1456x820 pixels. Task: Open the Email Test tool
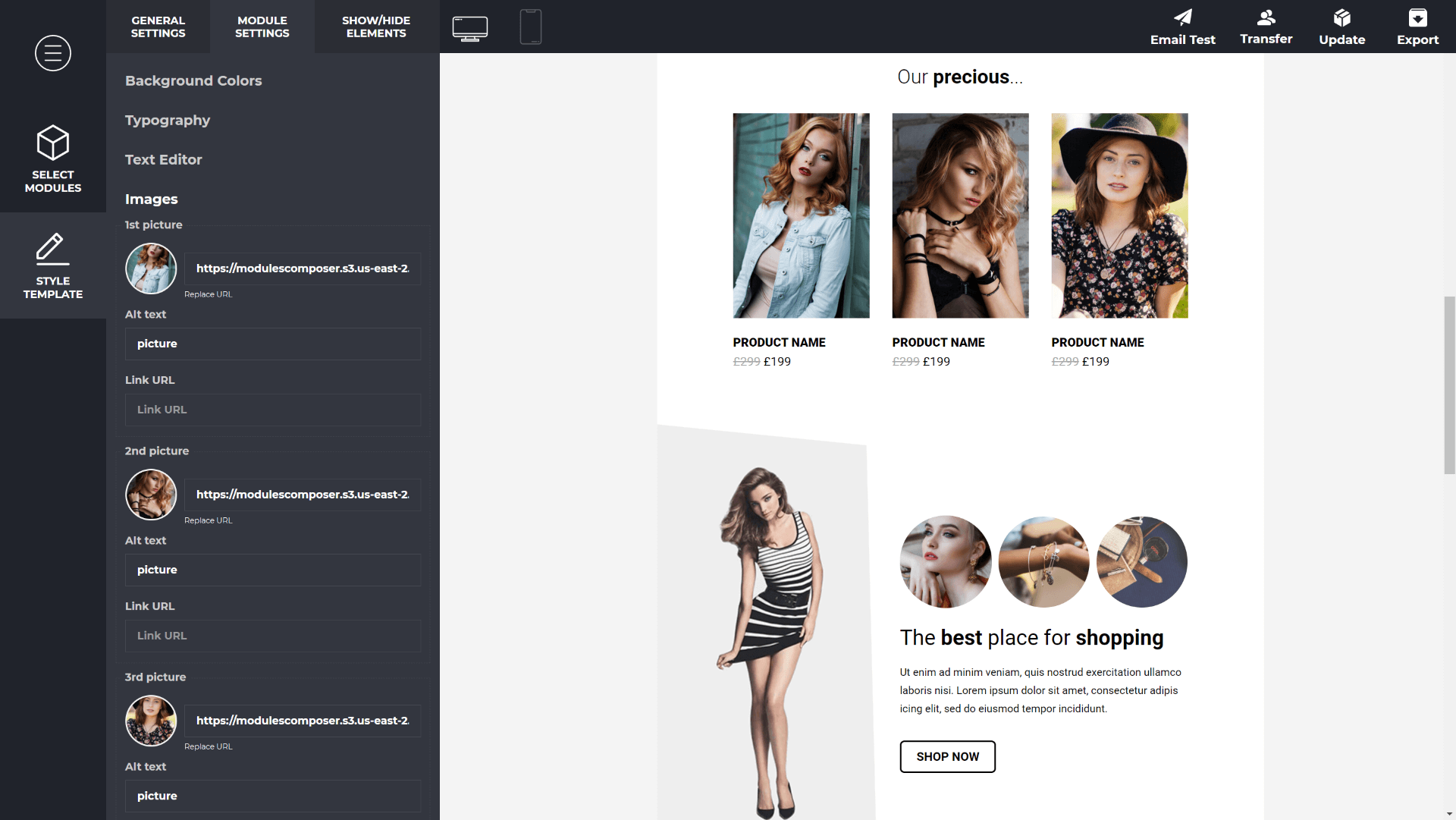[1182, 27]
